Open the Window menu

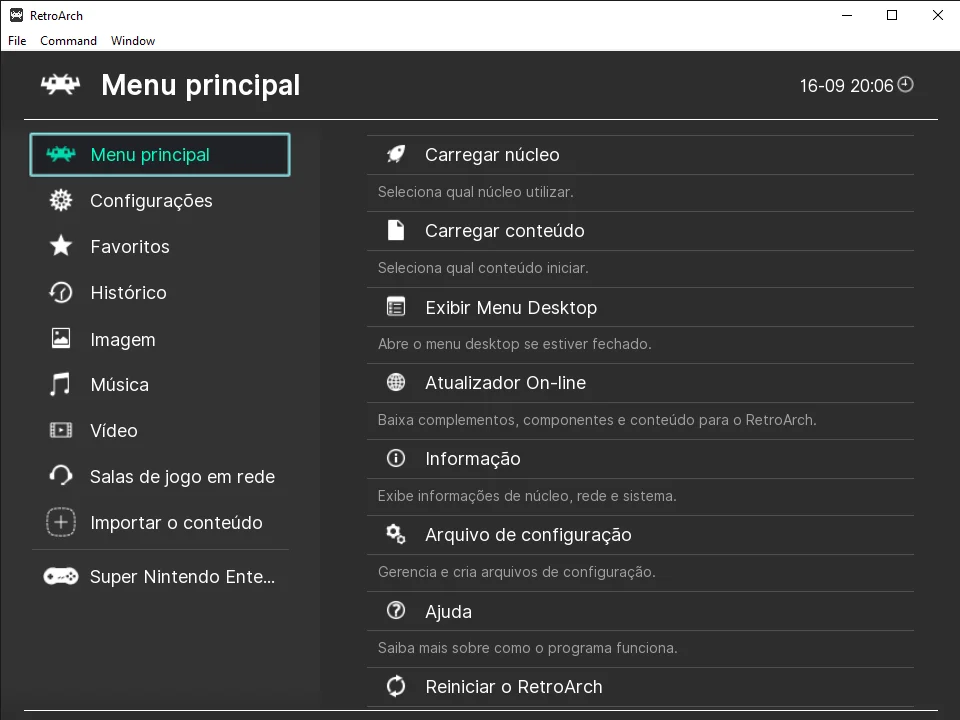(x=133, y=40)
